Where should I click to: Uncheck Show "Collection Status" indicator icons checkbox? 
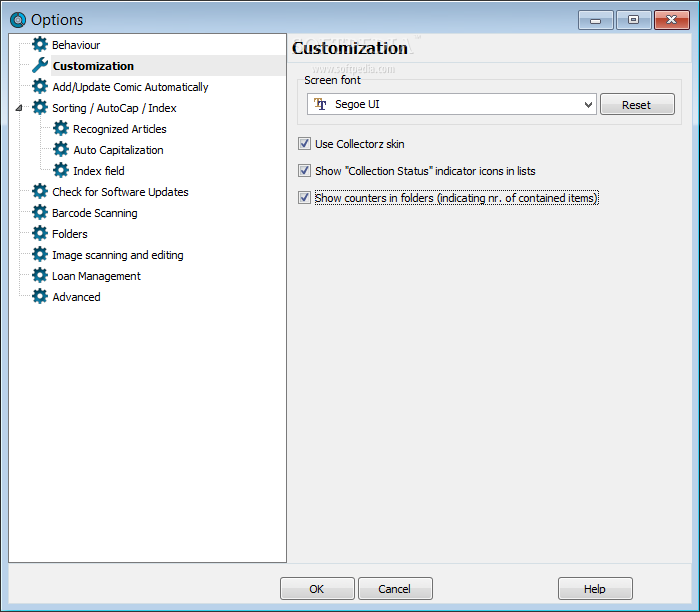(304, 171)
